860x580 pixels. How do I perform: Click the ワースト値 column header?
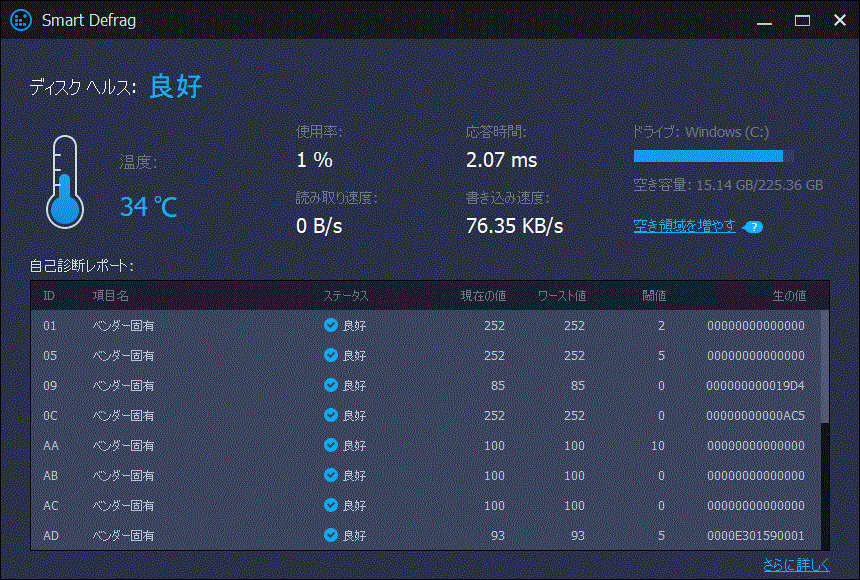pyautogui.click(x=562, y=296)
